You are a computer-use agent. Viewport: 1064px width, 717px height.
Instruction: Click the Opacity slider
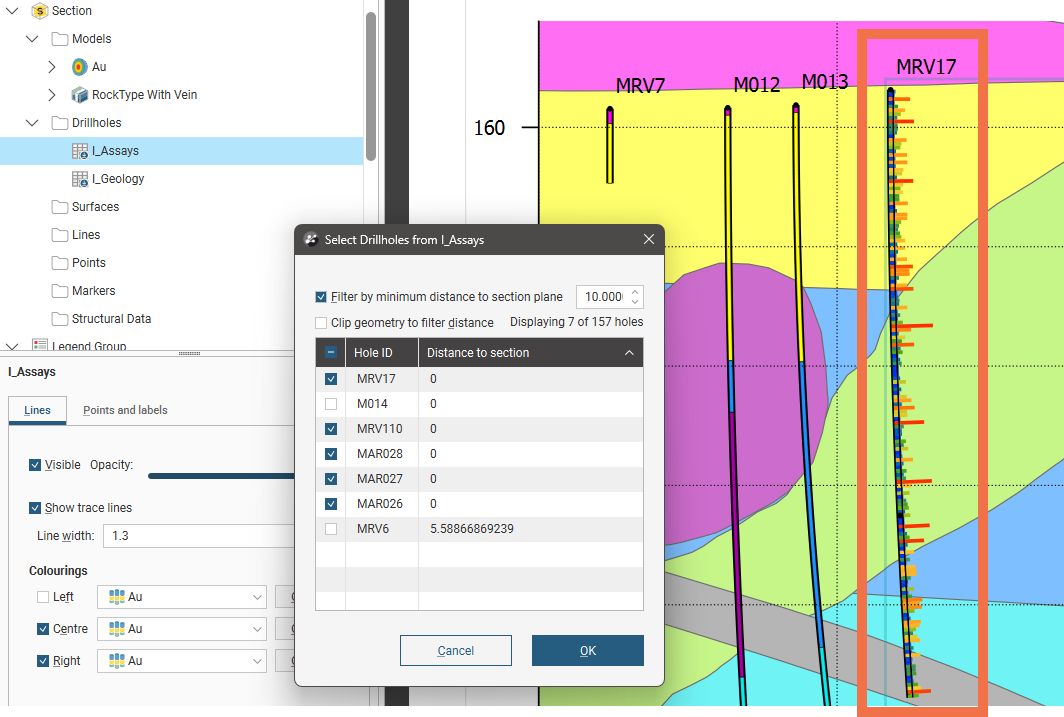tap(220, 476)
